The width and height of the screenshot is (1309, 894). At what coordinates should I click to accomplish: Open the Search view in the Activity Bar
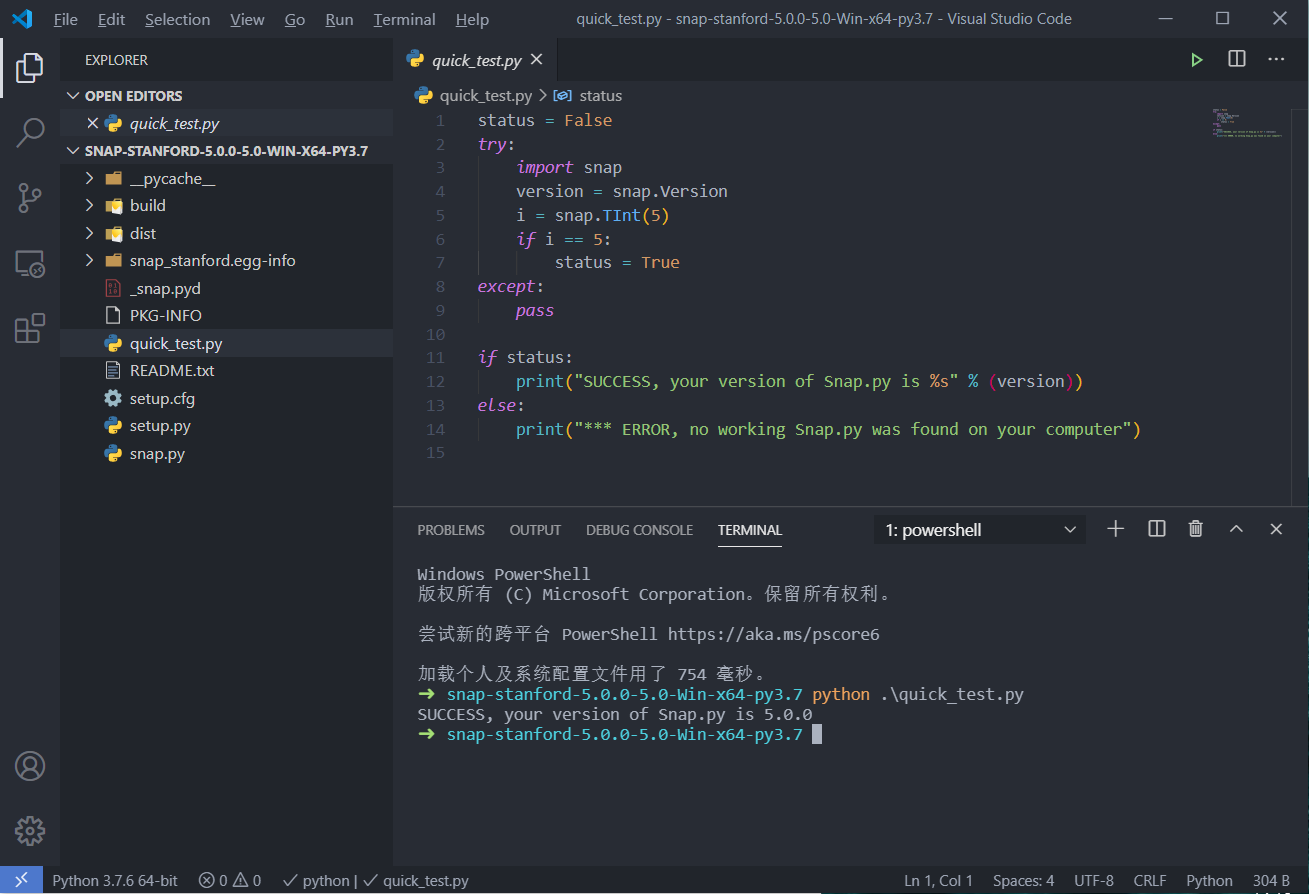pos(30,131)
